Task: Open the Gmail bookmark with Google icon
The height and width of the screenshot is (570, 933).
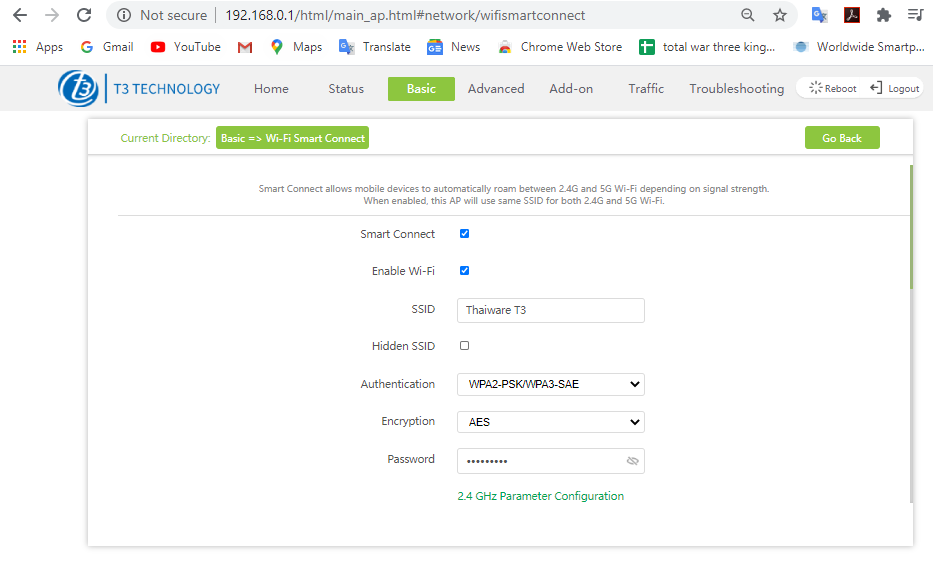Action: point(107,47)
